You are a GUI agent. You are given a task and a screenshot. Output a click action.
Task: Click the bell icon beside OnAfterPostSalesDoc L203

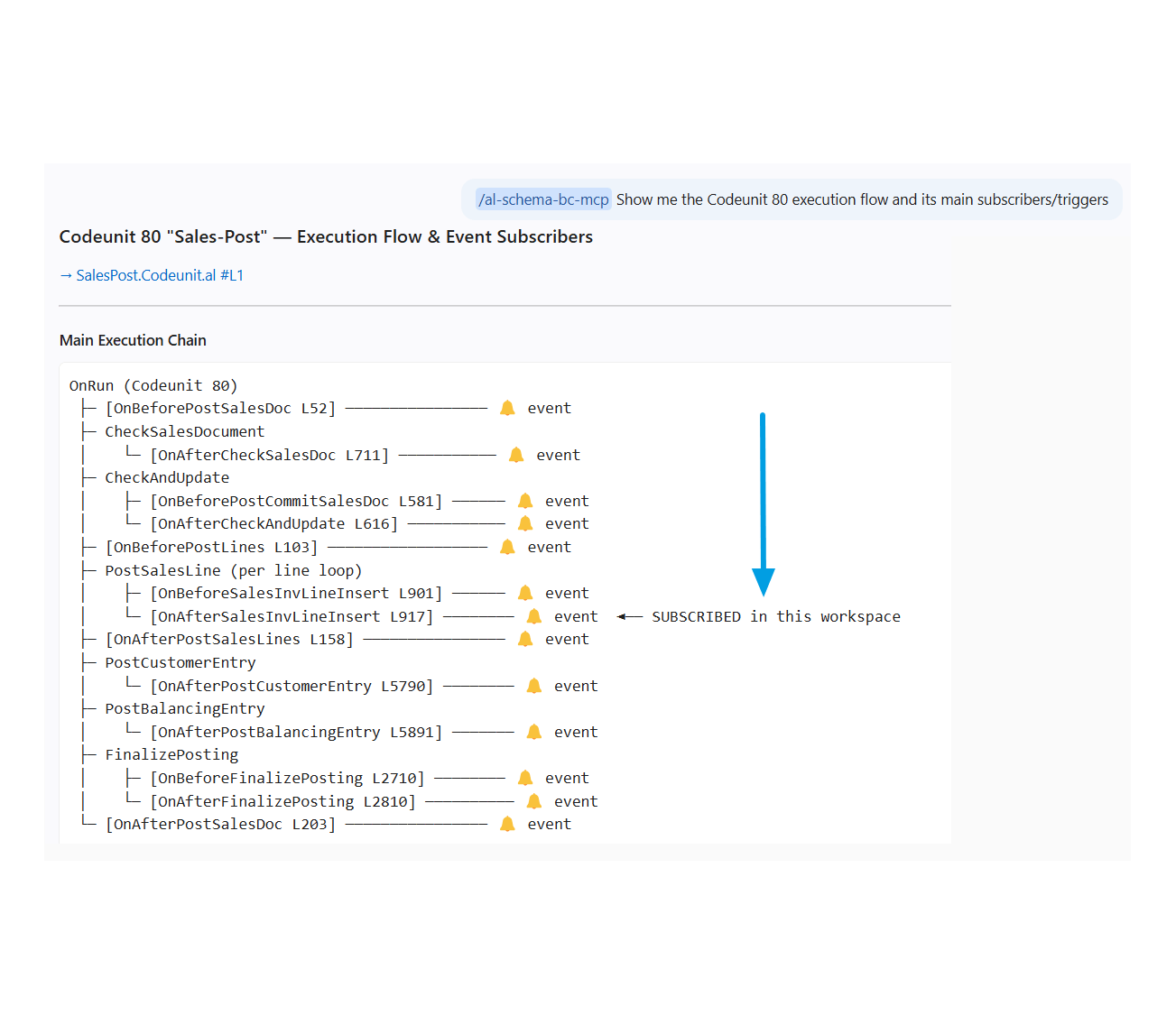click(507, 824)
